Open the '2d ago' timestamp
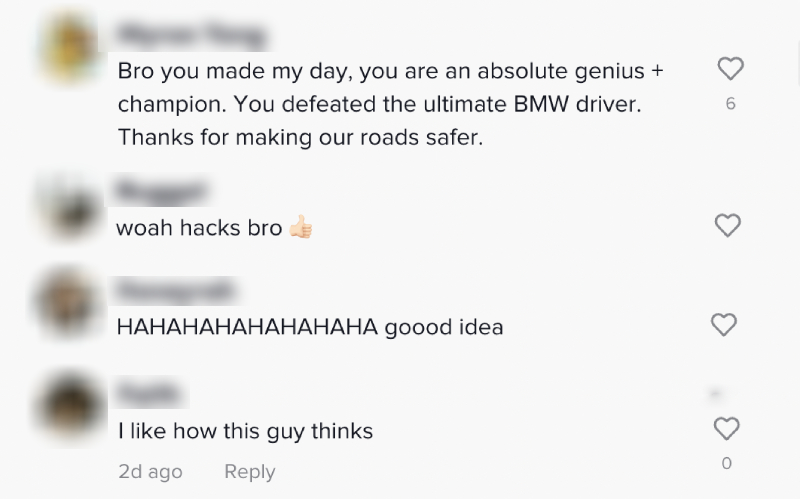Viewport: 800px width, 499px height. (151, 471)
